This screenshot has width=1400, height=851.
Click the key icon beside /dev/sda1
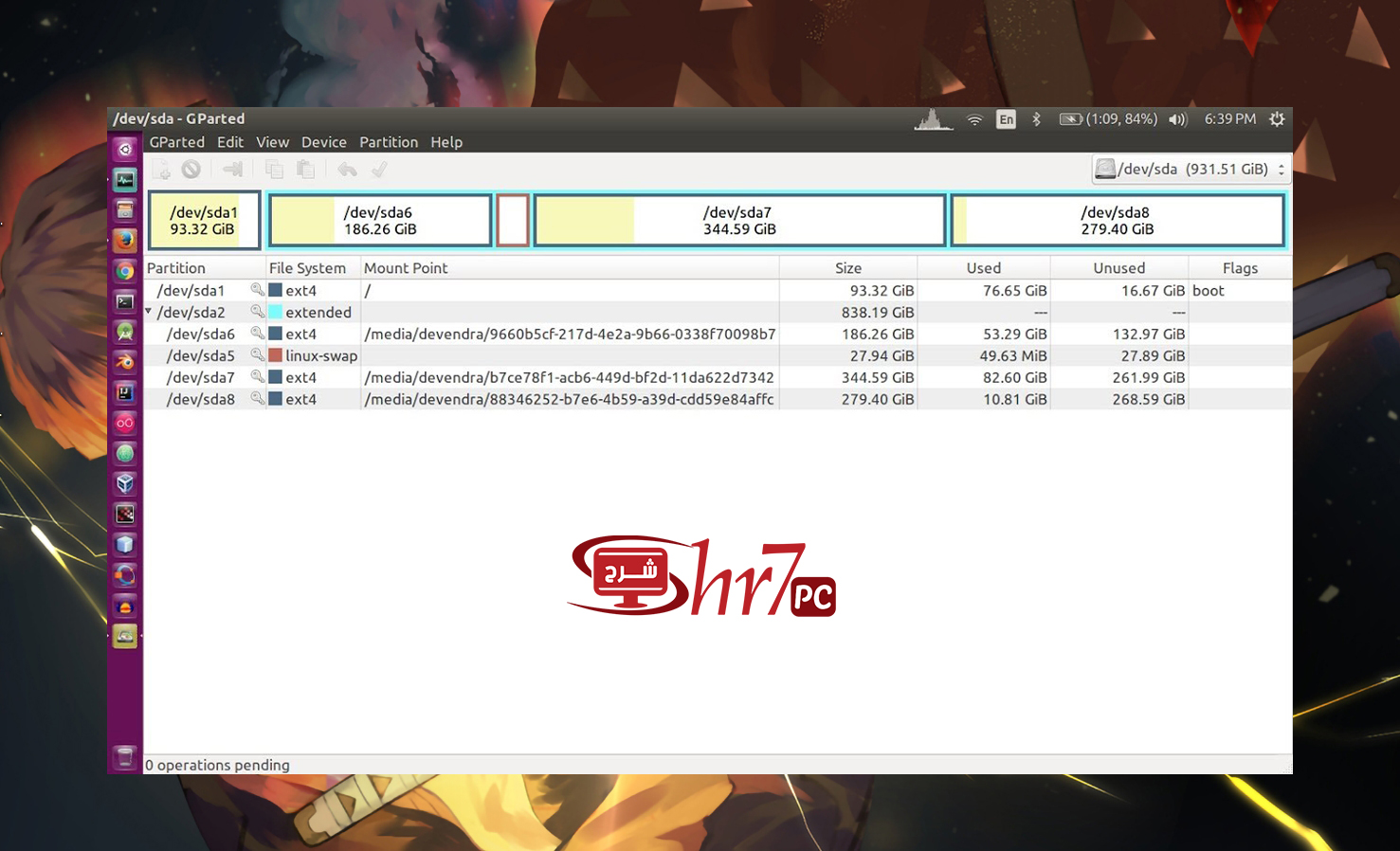click(x=257, y=290)
